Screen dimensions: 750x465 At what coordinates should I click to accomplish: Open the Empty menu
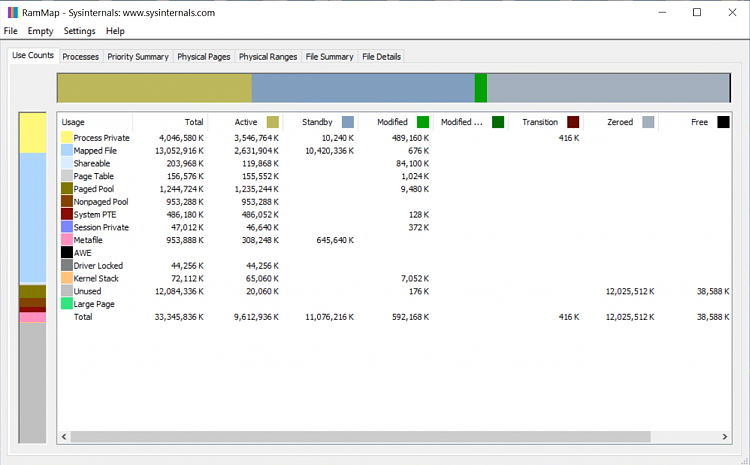[x=40, y=31]
